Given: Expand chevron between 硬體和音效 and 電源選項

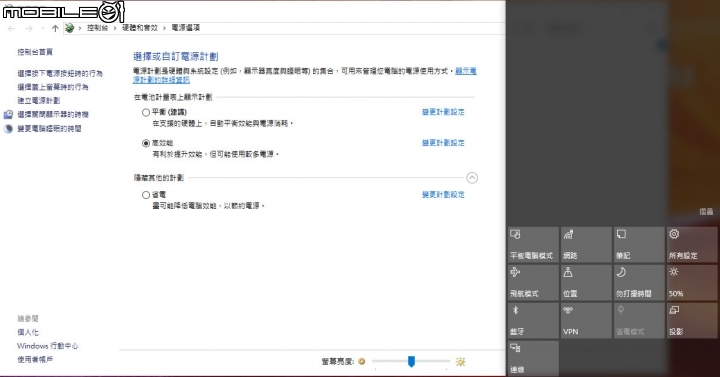Looking at the screenshot, I should (x=164, y=28).
